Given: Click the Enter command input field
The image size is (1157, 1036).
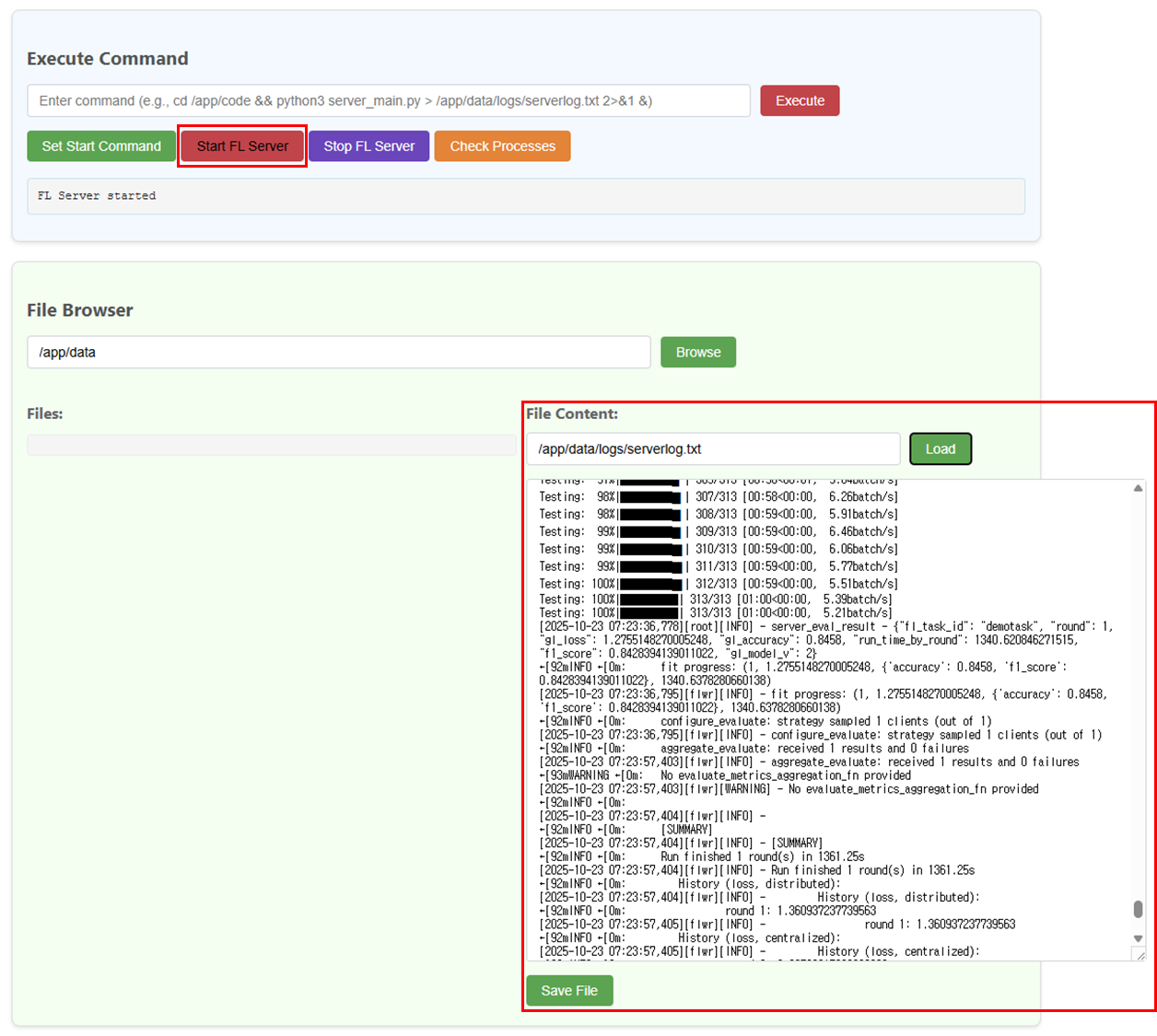Looking at the screenshot, I should (388, 101).
